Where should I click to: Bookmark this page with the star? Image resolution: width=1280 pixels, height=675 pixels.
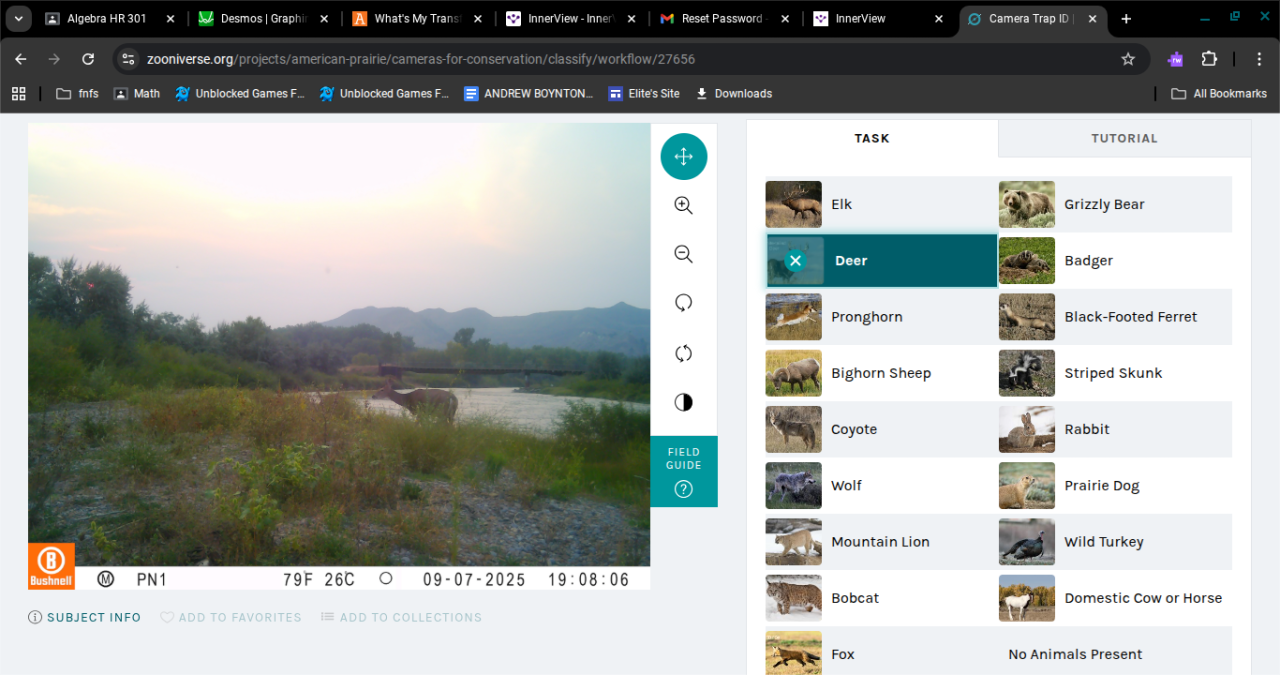[x=1128, y=59]
